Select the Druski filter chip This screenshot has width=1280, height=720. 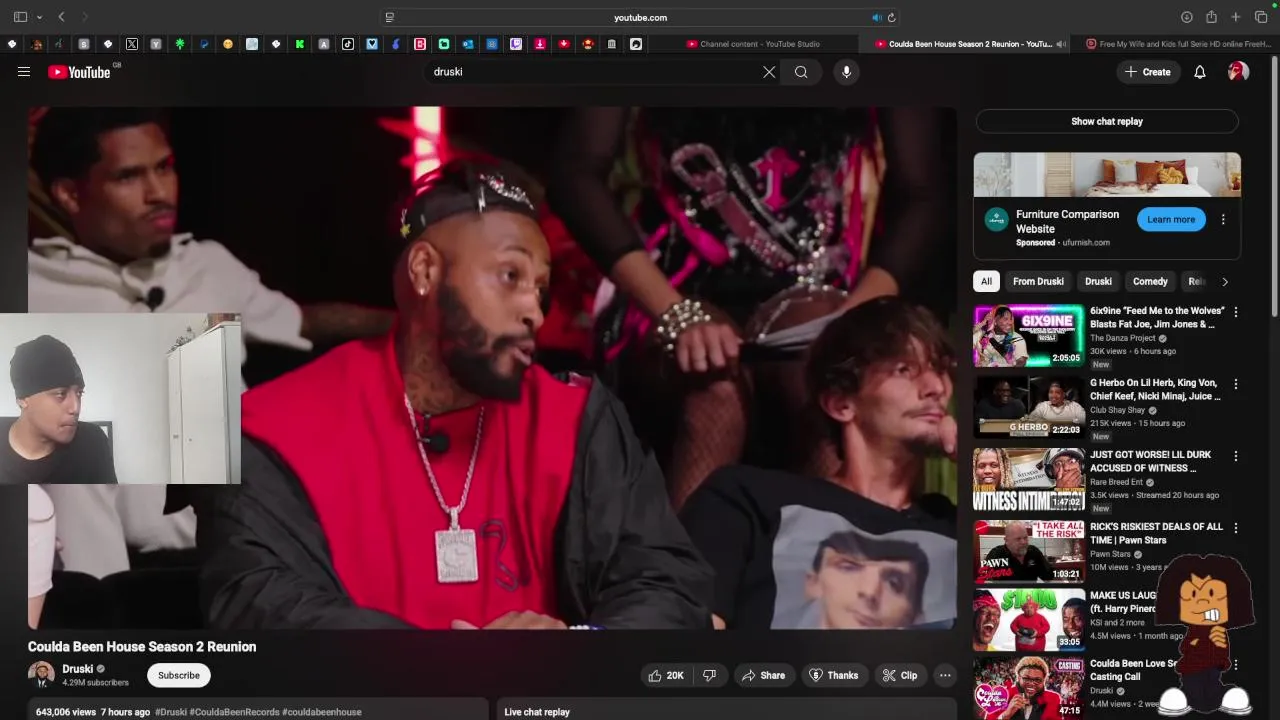click(x=1098, y=281)
